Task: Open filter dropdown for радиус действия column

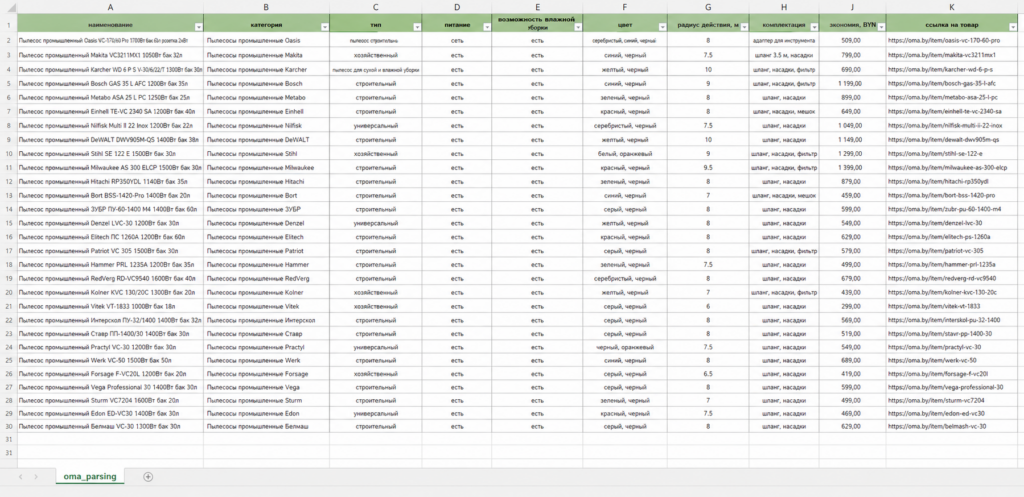Action: click(x=744, y=27)
